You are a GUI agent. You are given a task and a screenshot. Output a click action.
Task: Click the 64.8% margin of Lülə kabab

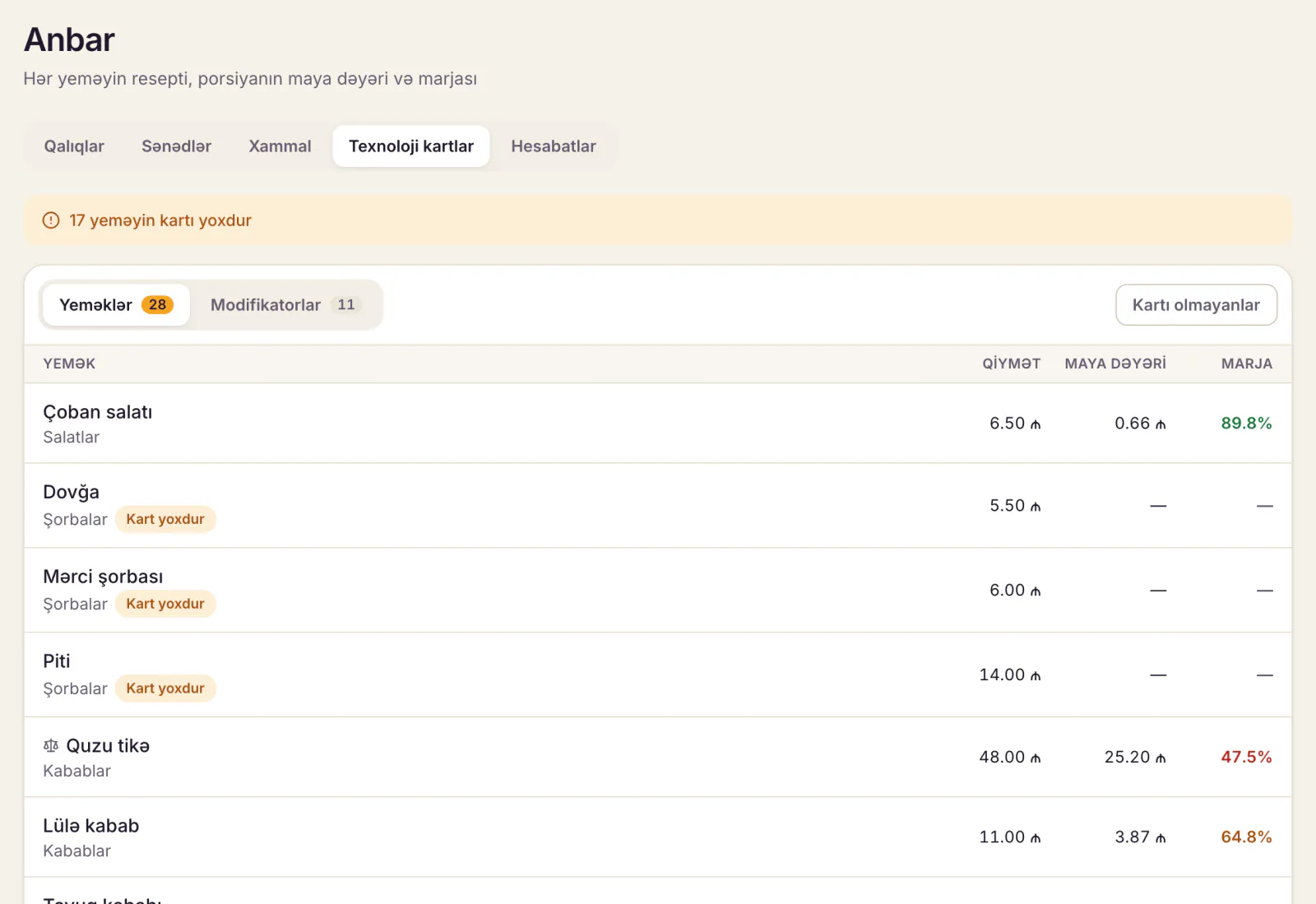click(x=1246, y=837)
